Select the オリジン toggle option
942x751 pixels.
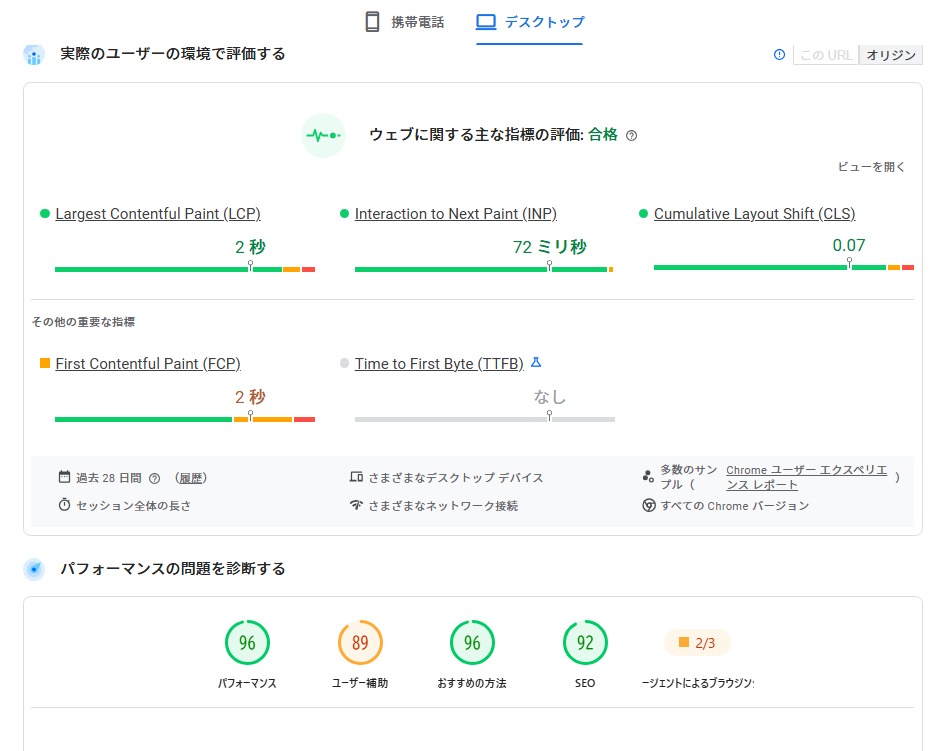click(x=891, y=55)
